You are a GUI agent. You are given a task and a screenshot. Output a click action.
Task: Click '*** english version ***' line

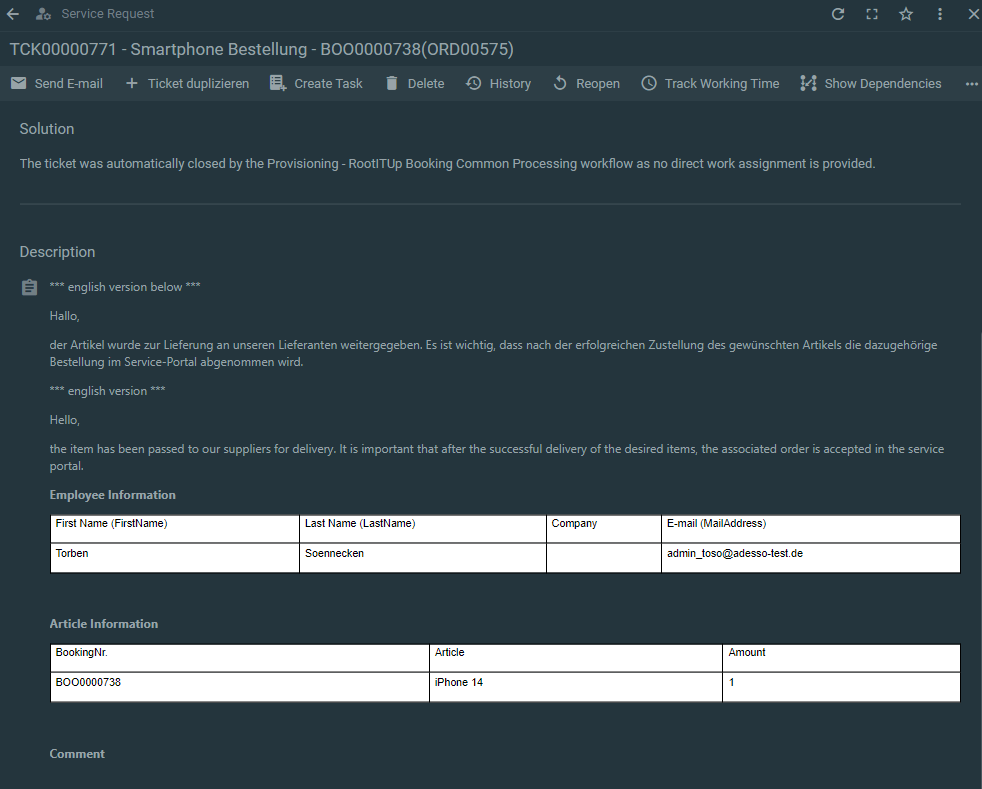[108, 391]
